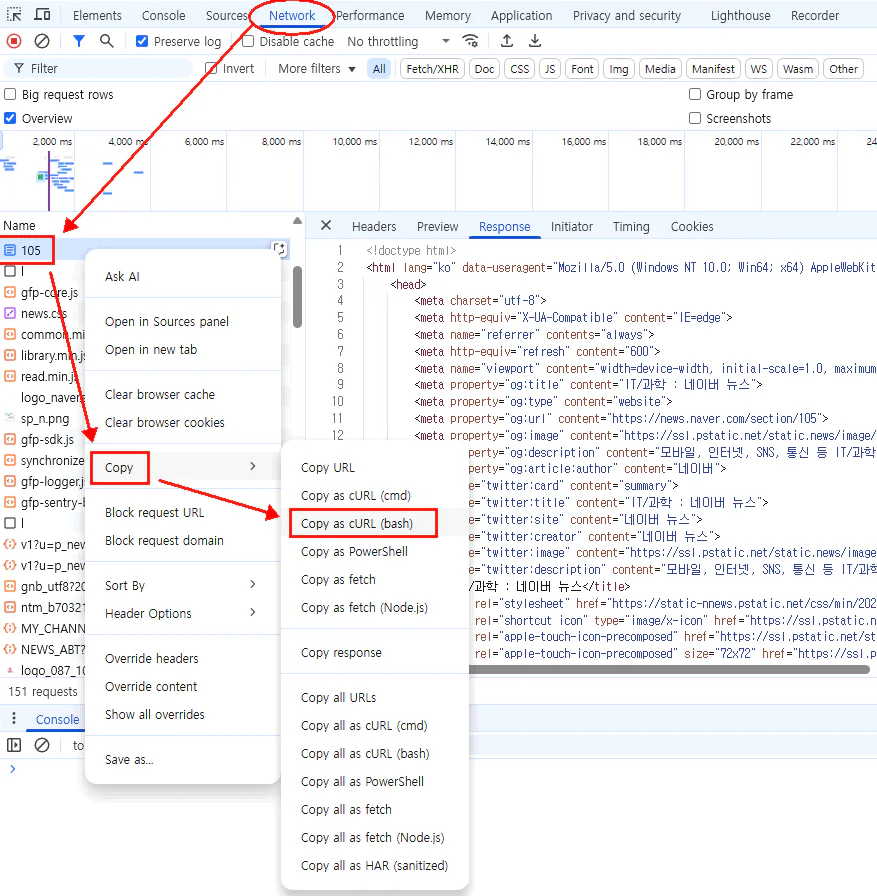
Task: Click the image icon beside logo_087 request
Action: [10, 670]
